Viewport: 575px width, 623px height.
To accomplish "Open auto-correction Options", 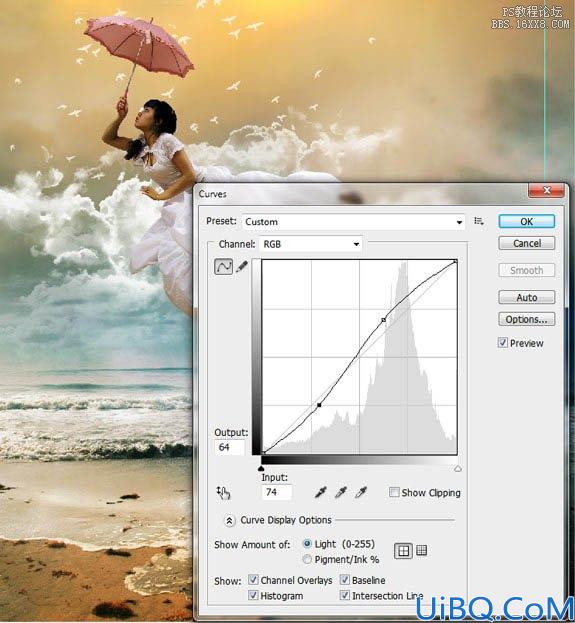I will (527, 319).
